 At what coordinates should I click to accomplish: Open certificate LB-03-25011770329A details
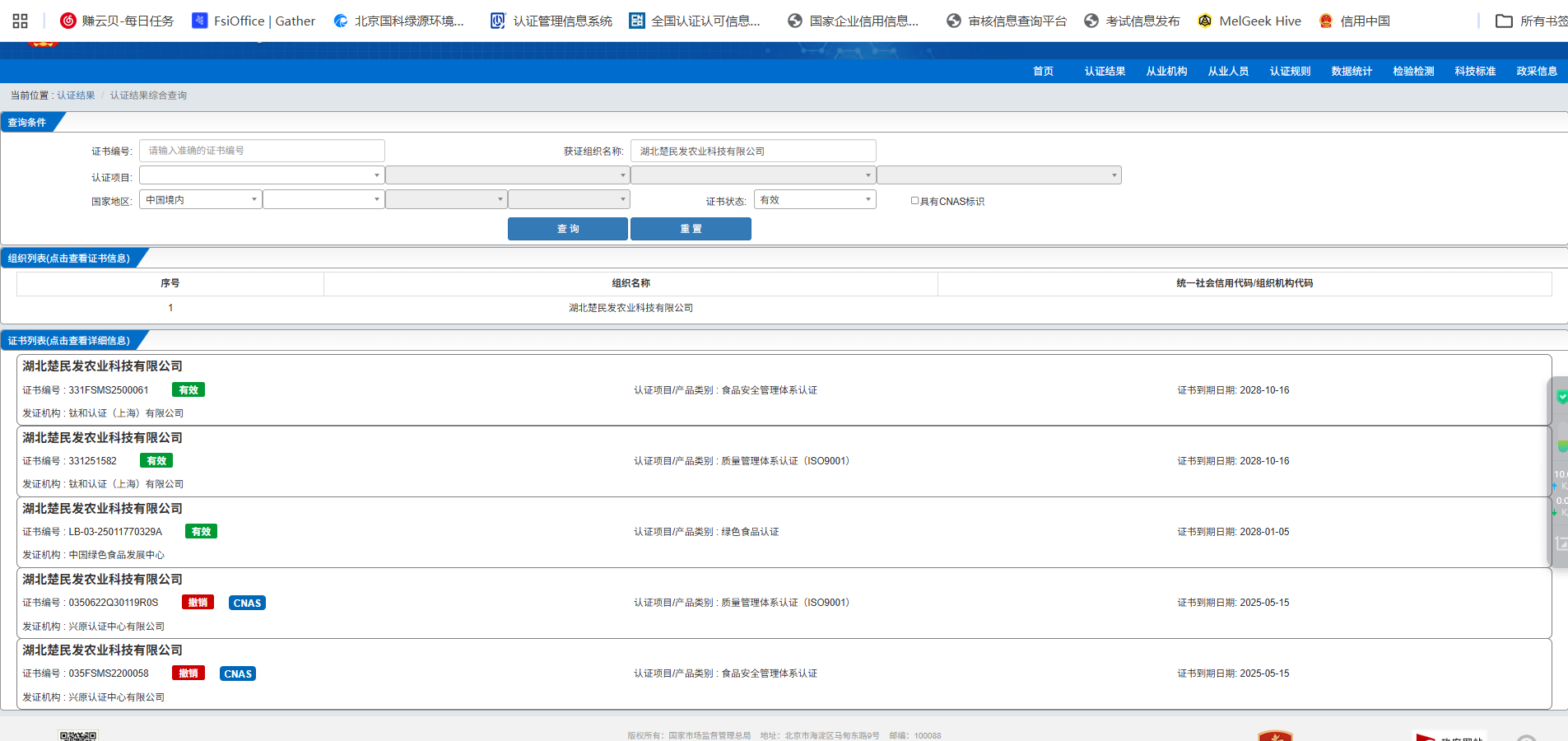[x=784, y=532]
